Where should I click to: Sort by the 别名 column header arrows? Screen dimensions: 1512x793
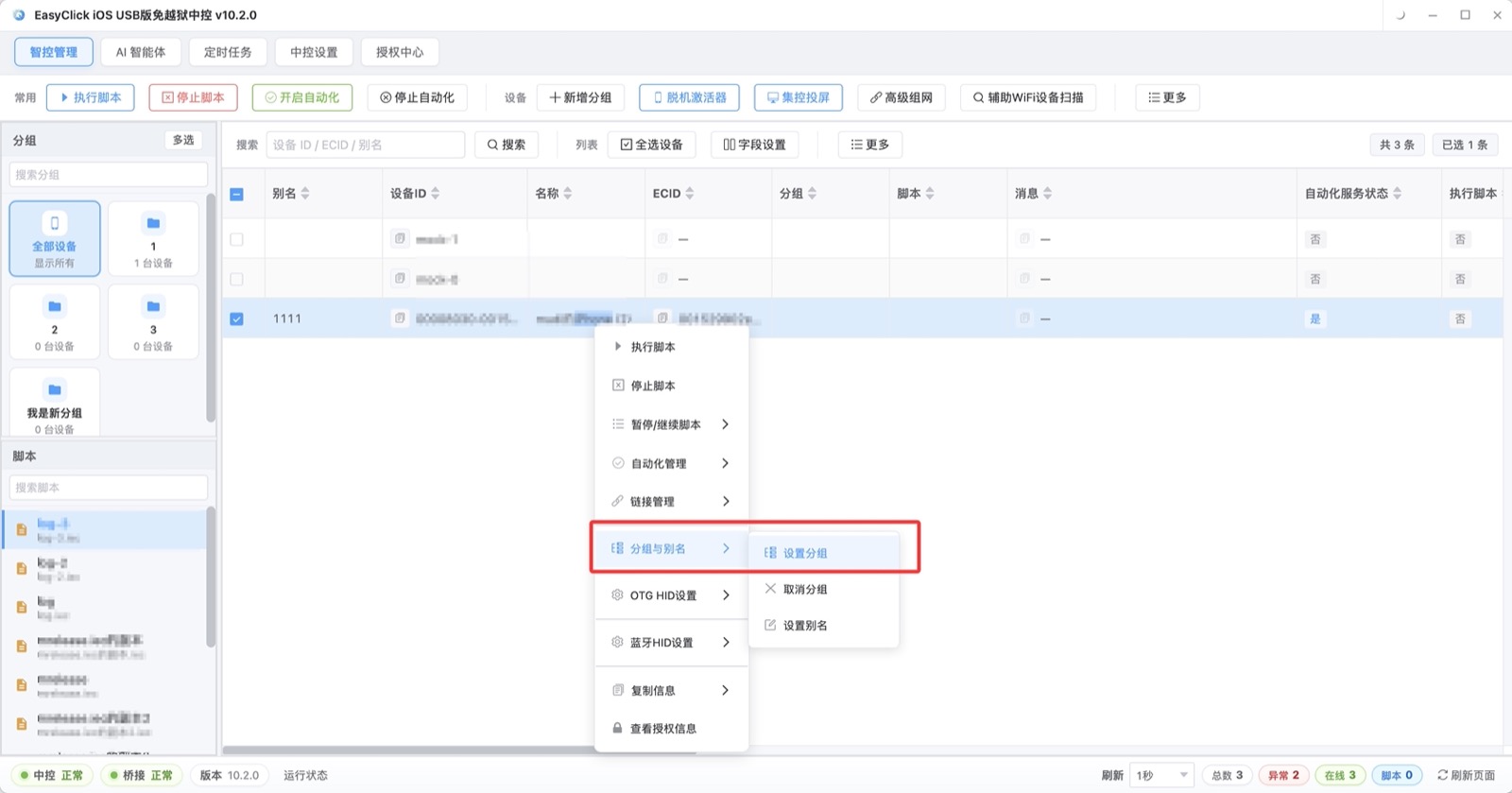305,194
